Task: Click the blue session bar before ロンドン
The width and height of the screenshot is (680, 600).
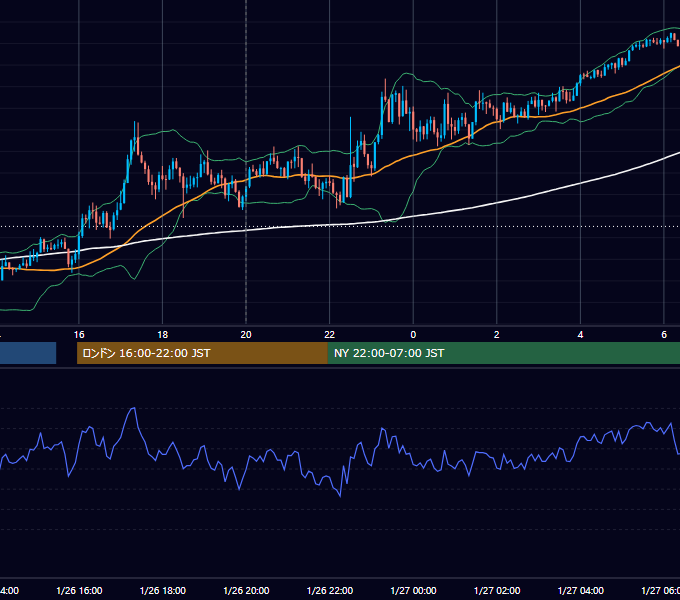Action: click(x=28, y=353)
